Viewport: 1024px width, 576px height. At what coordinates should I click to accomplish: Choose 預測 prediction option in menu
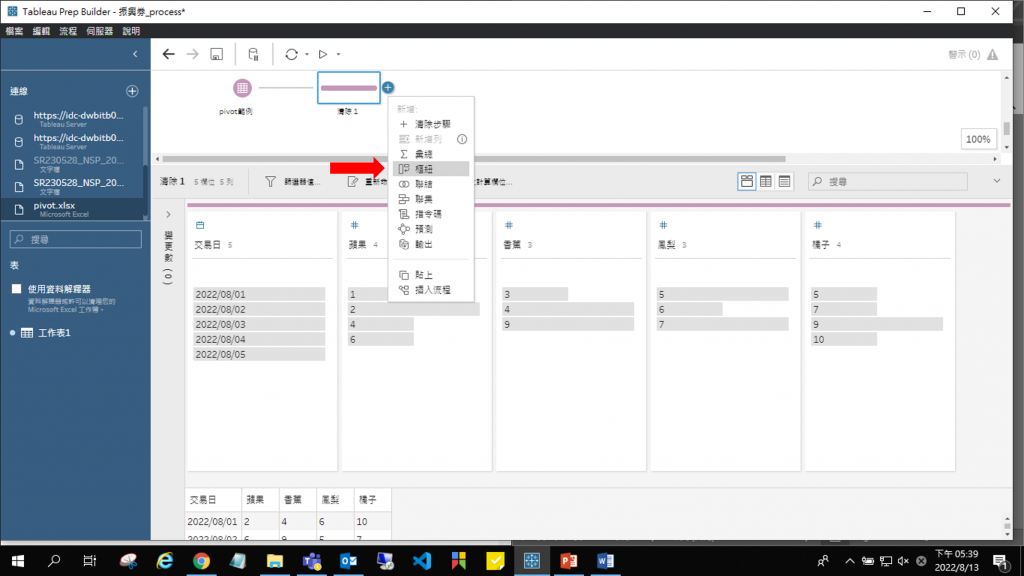coord(430,229)
